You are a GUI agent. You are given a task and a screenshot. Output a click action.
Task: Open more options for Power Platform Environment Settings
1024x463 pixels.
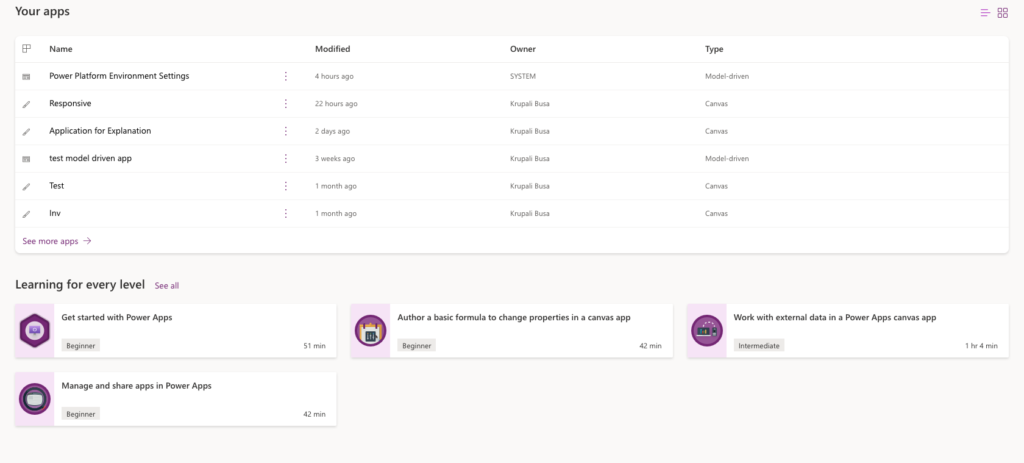285,76
